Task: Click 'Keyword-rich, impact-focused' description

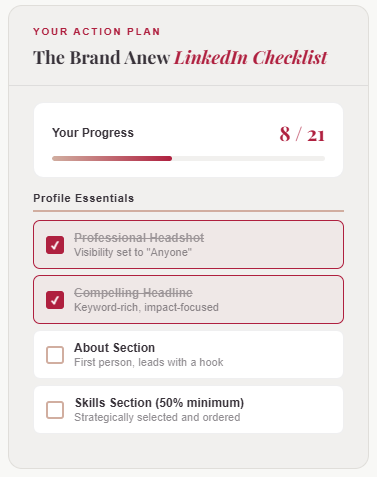Action: tap(146, 307)
